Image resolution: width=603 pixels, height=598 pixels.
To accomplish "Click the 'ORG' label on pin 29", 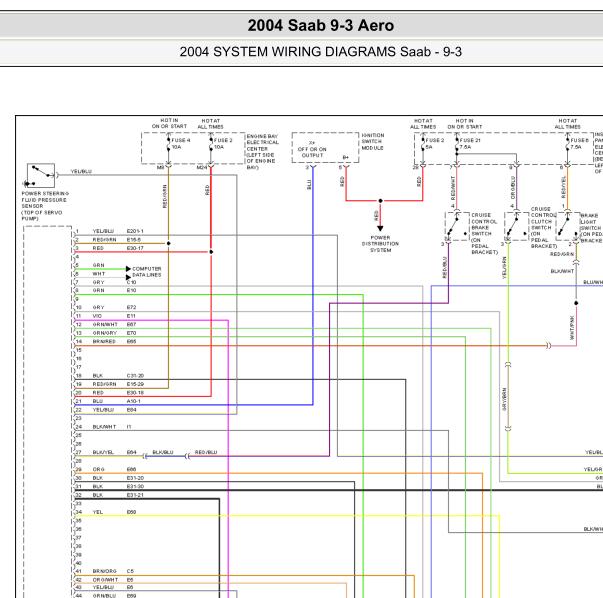I will click(98, 470).
